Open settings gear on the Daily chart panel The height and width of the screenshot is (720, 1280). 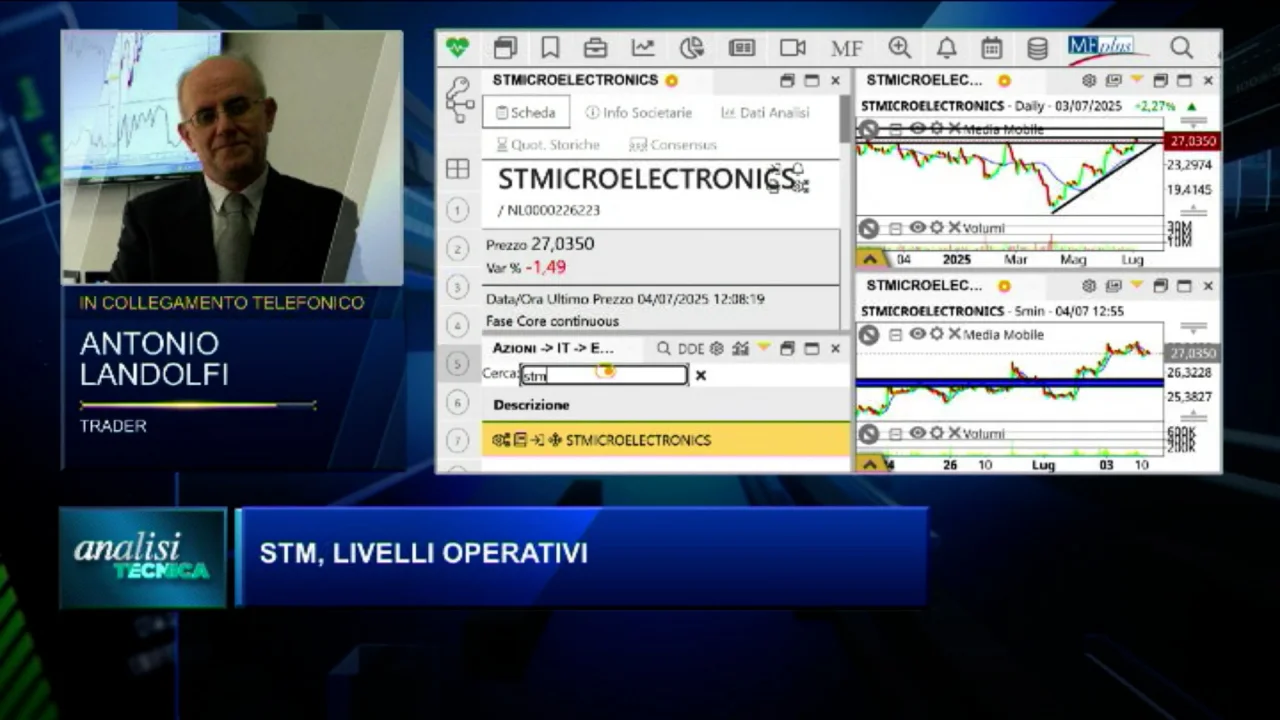1088,80
